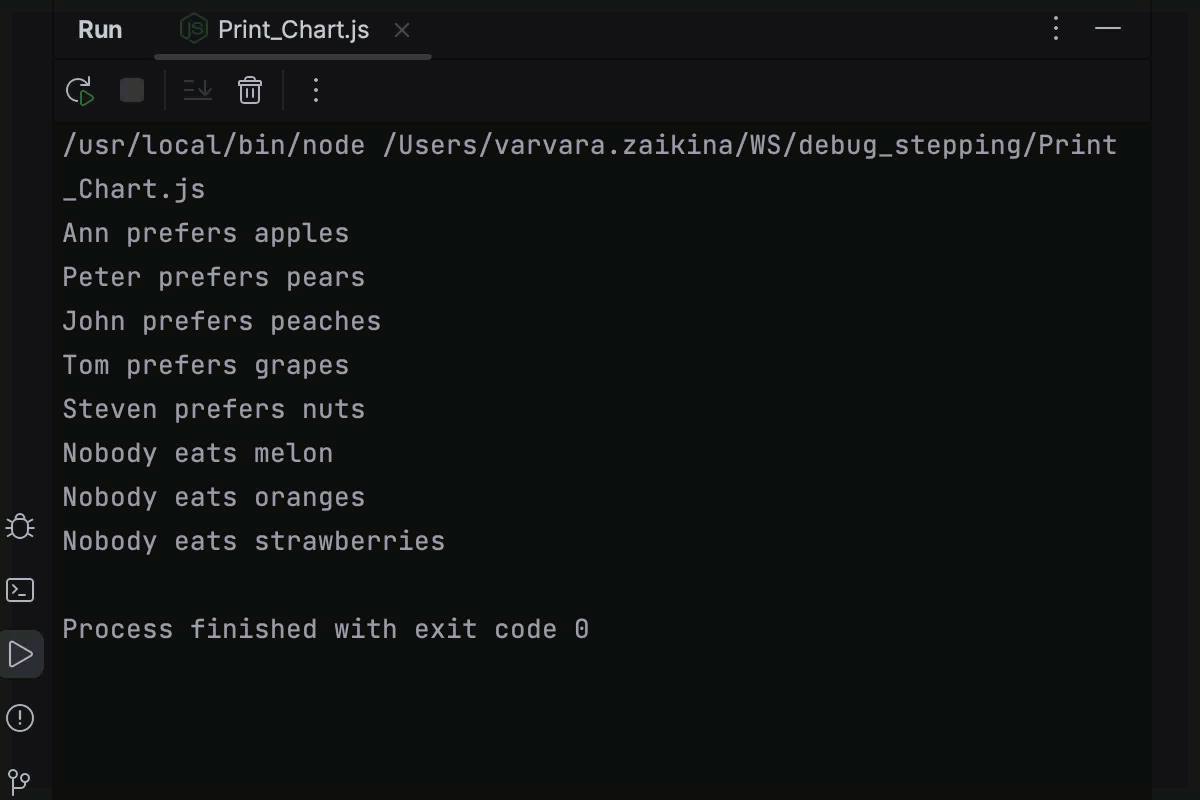1200x800 pixels.
Task: Minimize the Run tool window
Action: point(1108,29)
